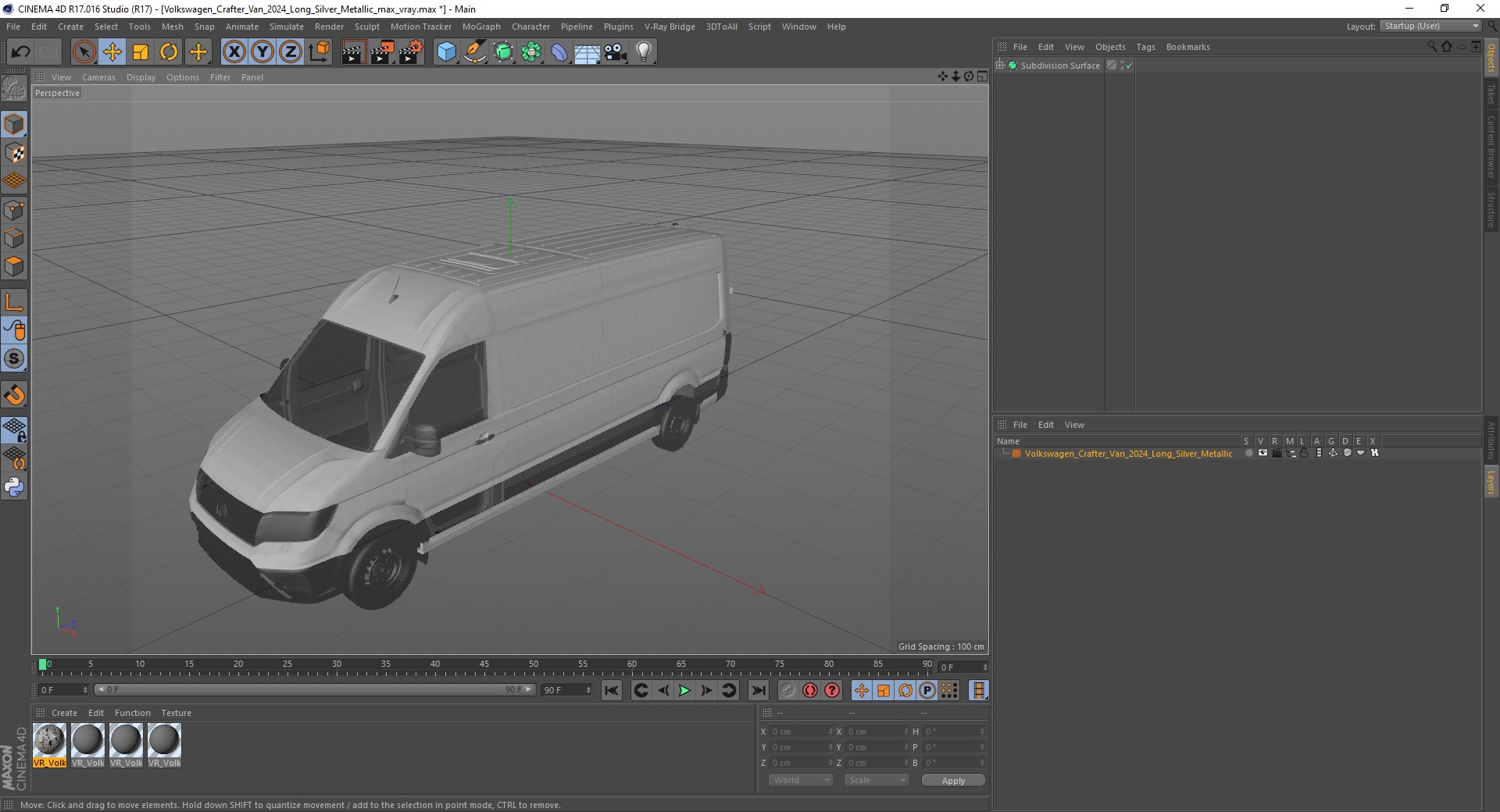Toggle the Y axis lock
This screenshot has height=812, width=1500.
[262, 52]
